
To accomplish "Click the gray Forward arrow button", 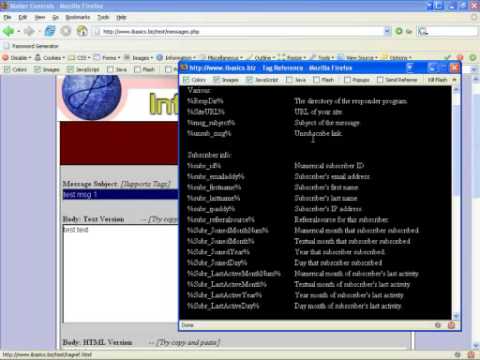I will click(x=29, y=31).
